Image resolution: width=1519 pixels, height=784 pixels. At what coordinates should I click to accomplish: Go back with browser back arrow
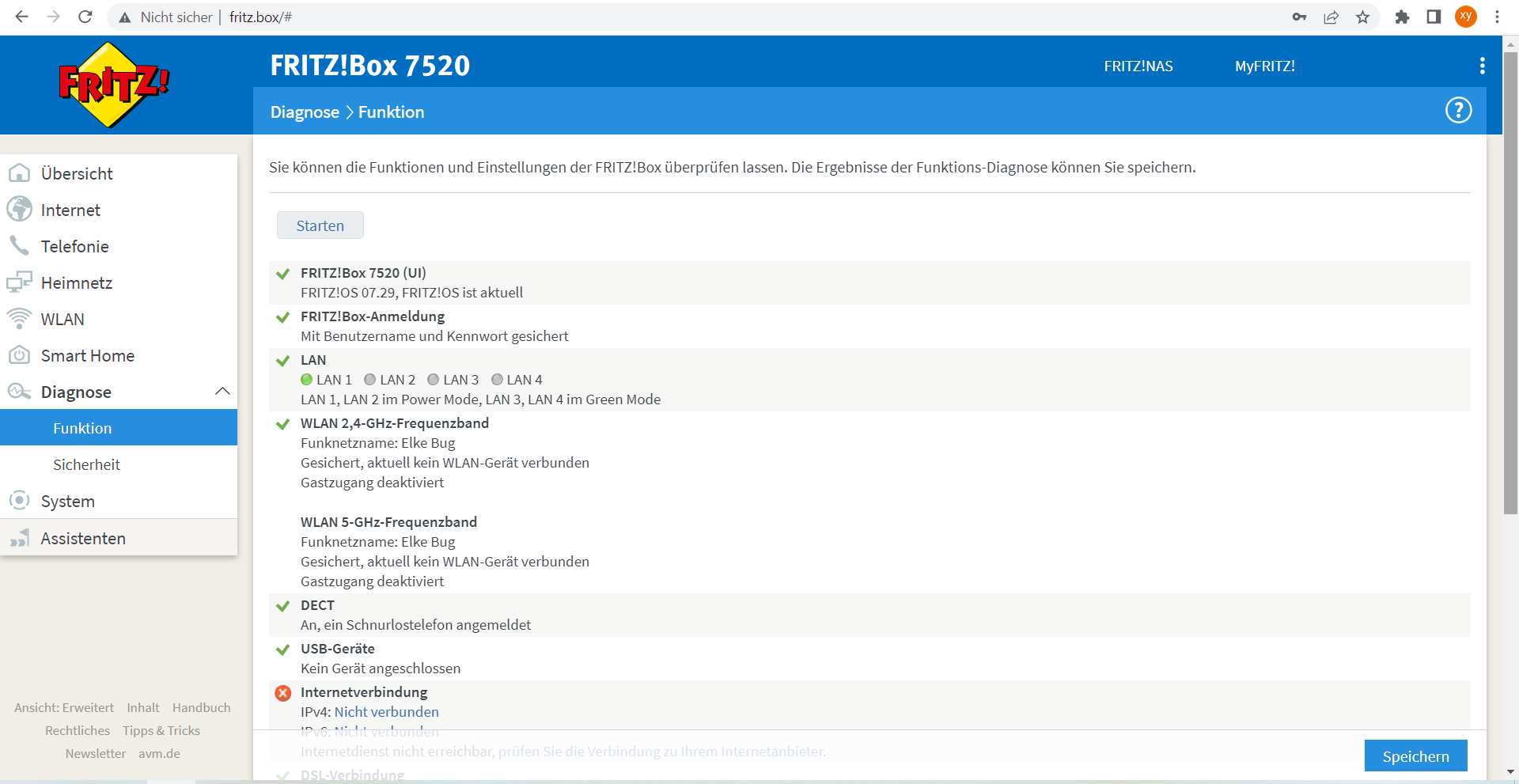pos(21,17)
